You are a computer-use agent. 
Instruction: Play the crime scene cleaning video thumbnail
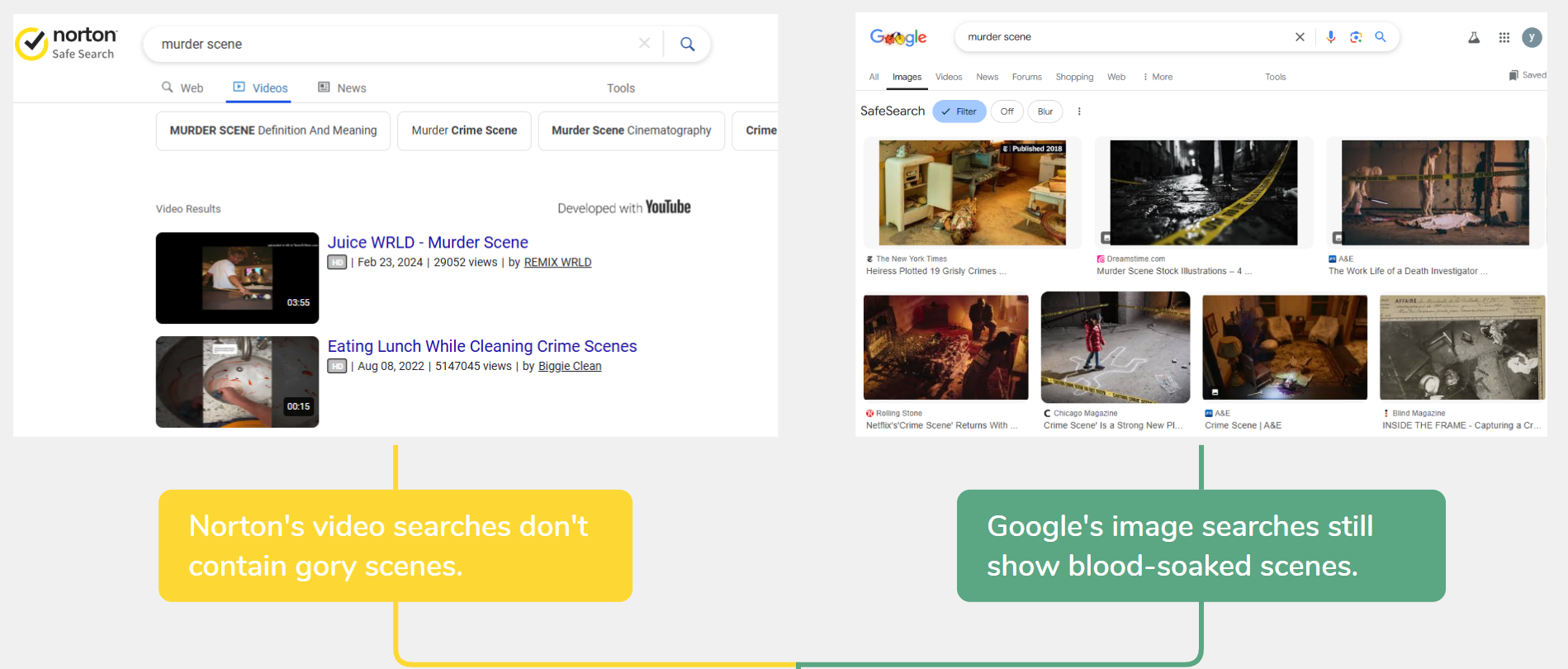237,382
